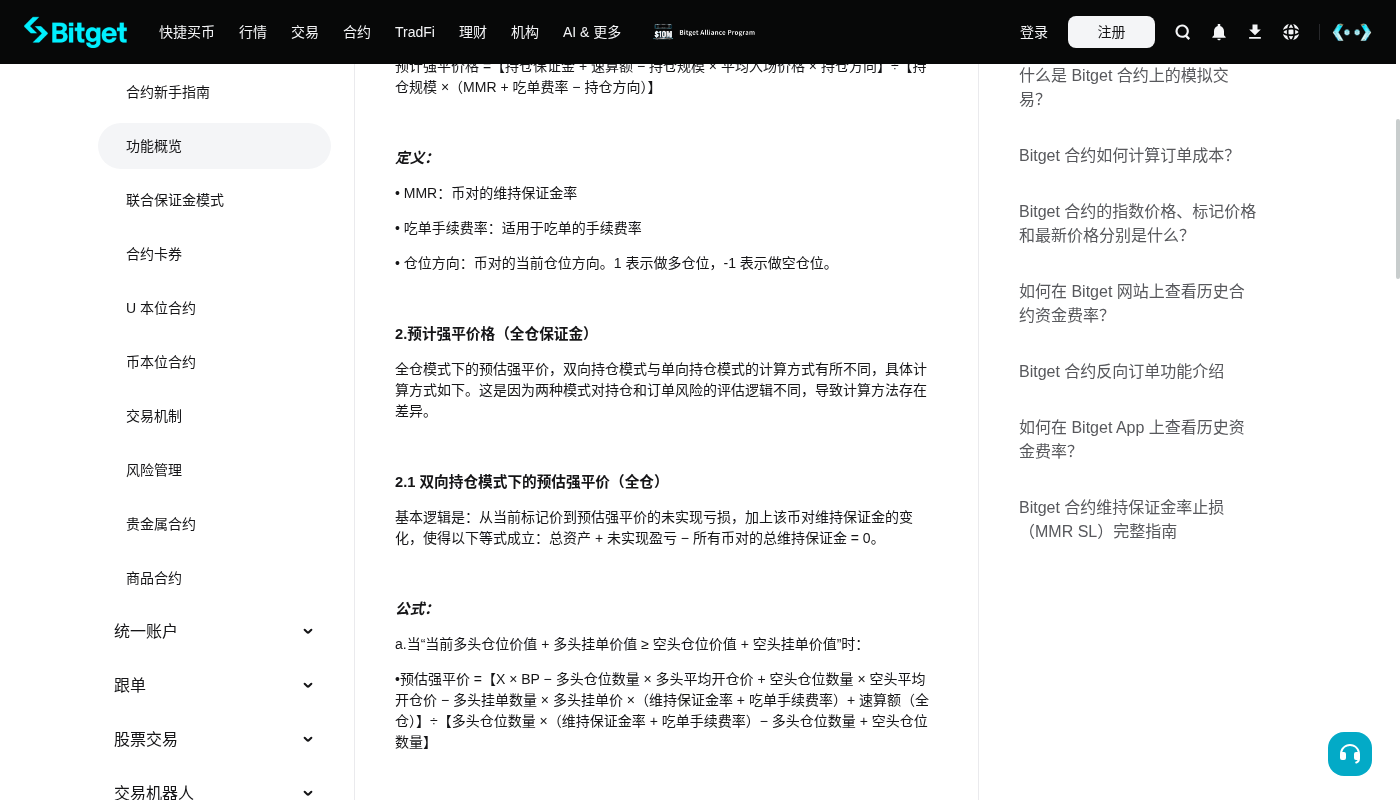1400x800 pixels.
Task: Expand the 交易机器人 sidebar section
Action: coord(214,793)
